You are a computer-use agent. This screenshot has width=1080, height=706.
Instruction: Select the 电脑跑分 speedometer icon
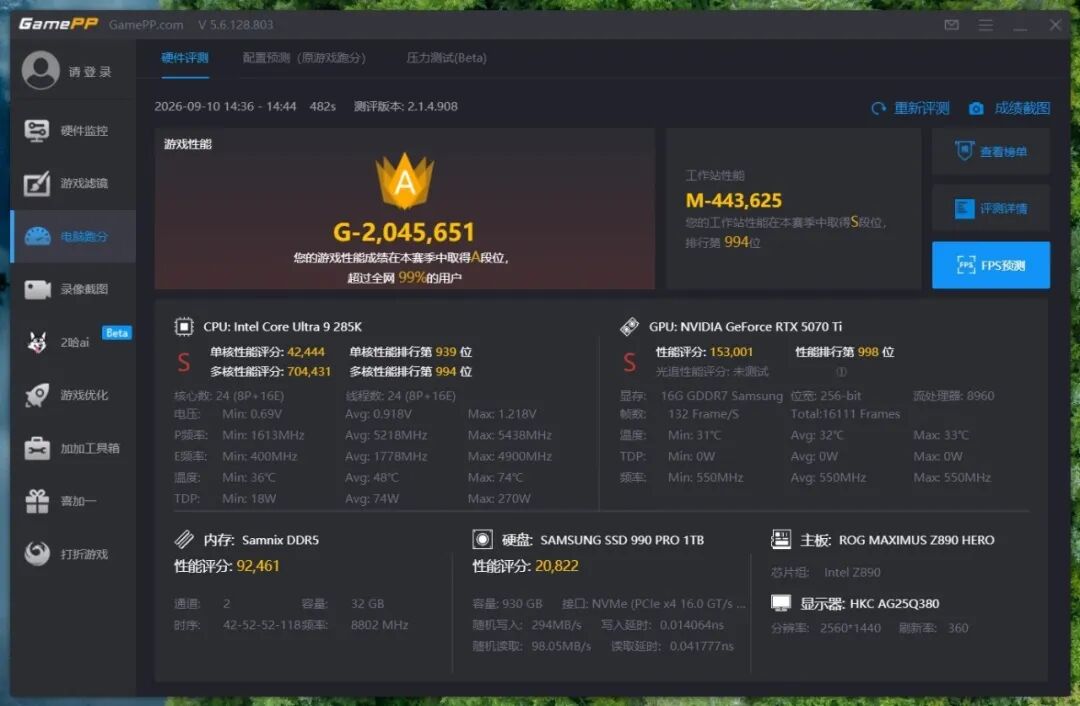coord(37,236)
